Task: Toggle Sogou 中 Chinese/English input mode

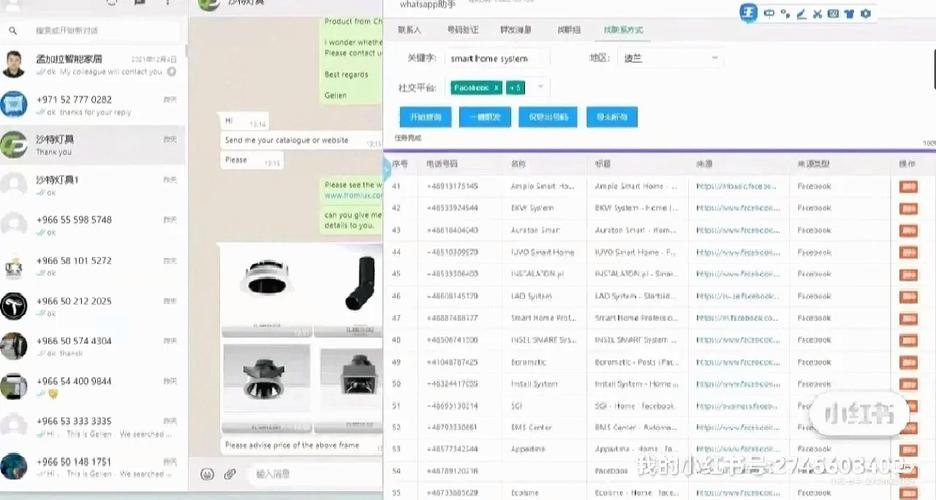Action: click(x=769, y=13)
